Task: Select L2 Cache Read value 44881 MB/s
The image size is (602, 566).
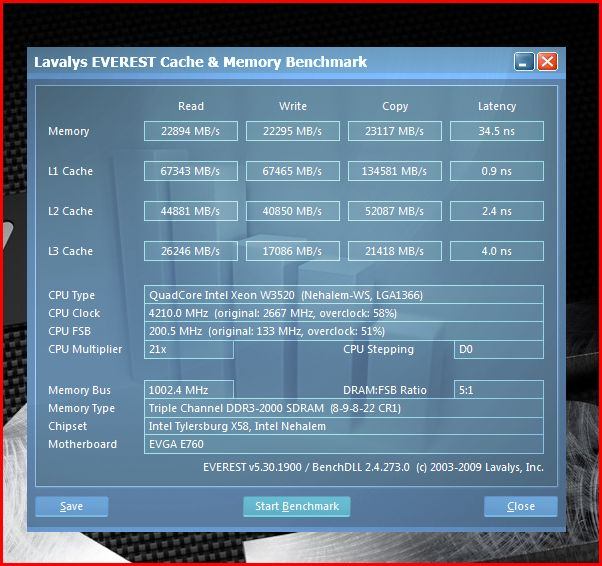Action: [x=191, y=211]
